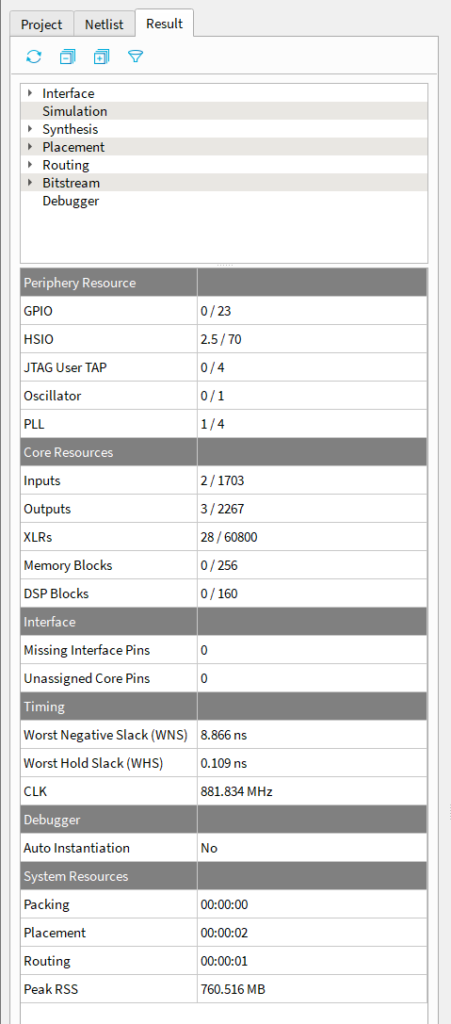Click the Peak RSS row label
Screen dimensions: 451x1024
(x=46, y=989)
